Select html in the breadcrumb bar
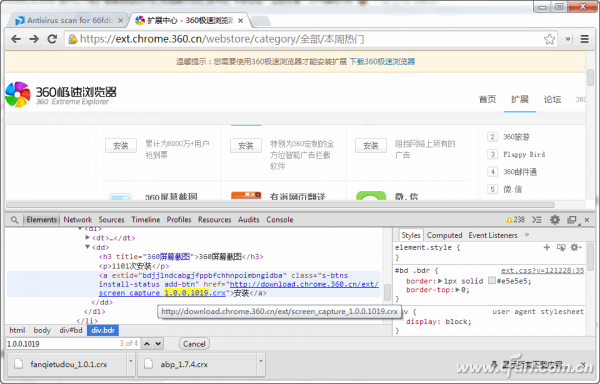Image resolution: width=600 pixels, height=384 pixels. 17,330
